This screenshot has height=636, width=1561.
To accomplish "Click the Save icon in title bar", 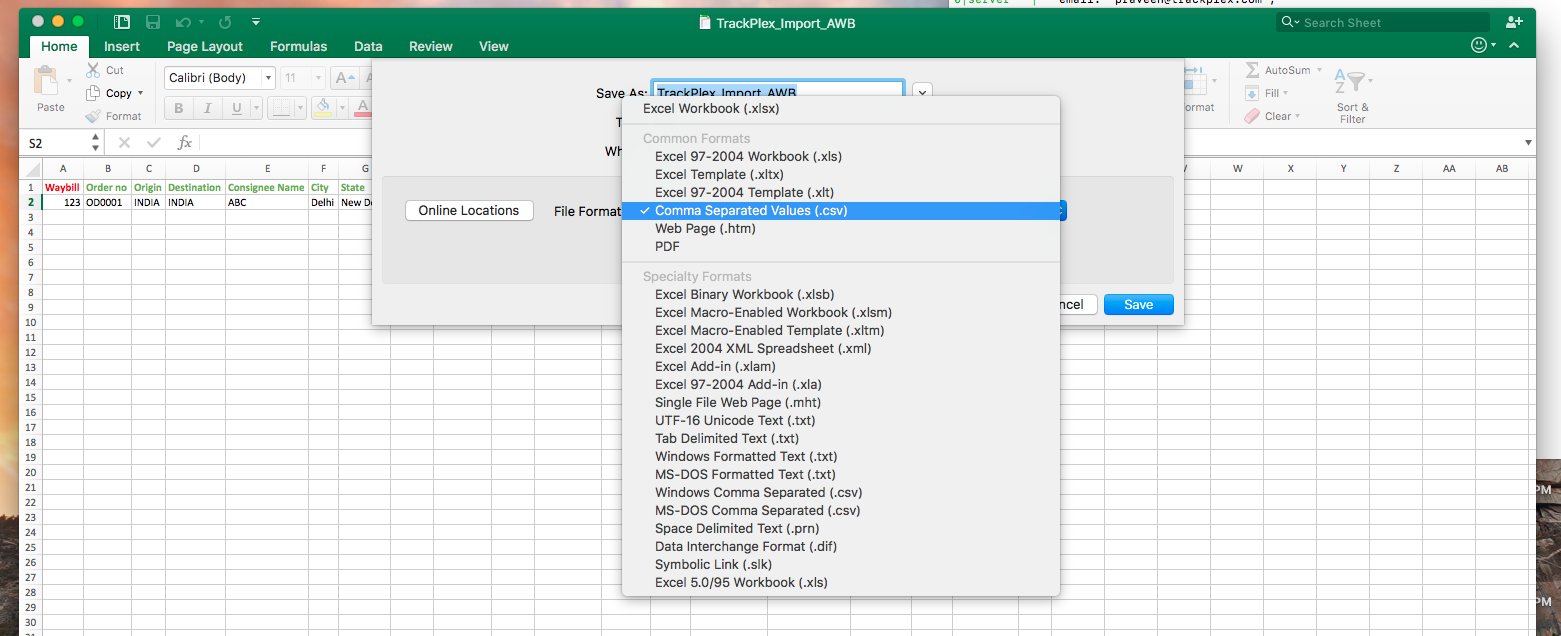I will point(153,22).
